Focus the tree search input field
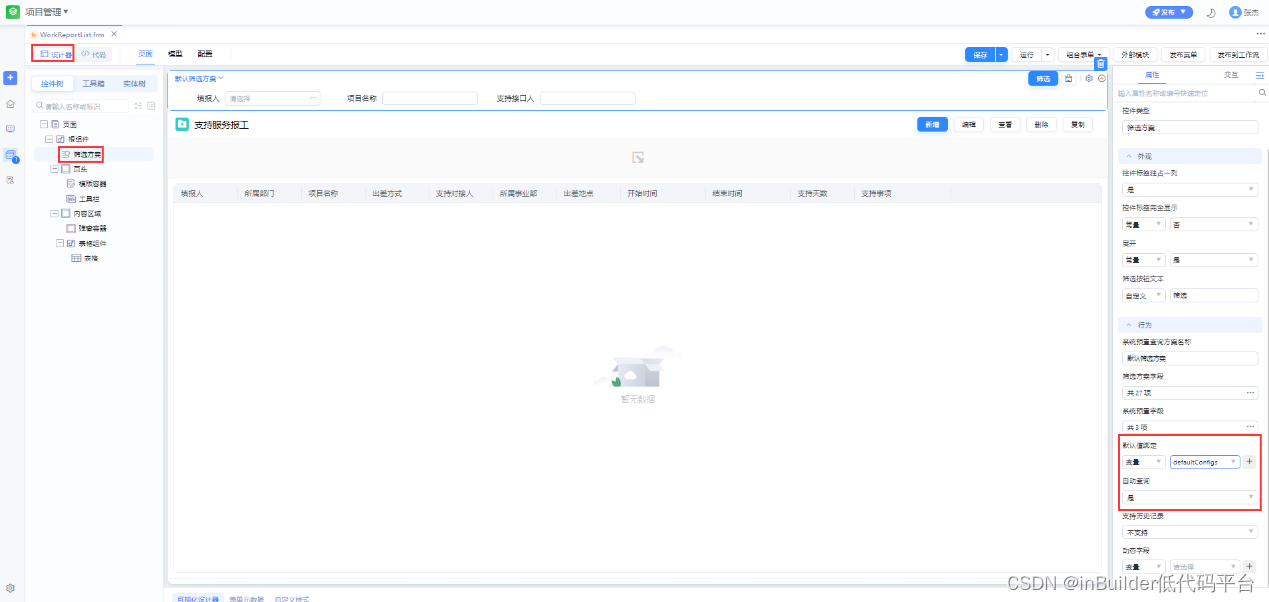1269x602 pixels. 82,105
